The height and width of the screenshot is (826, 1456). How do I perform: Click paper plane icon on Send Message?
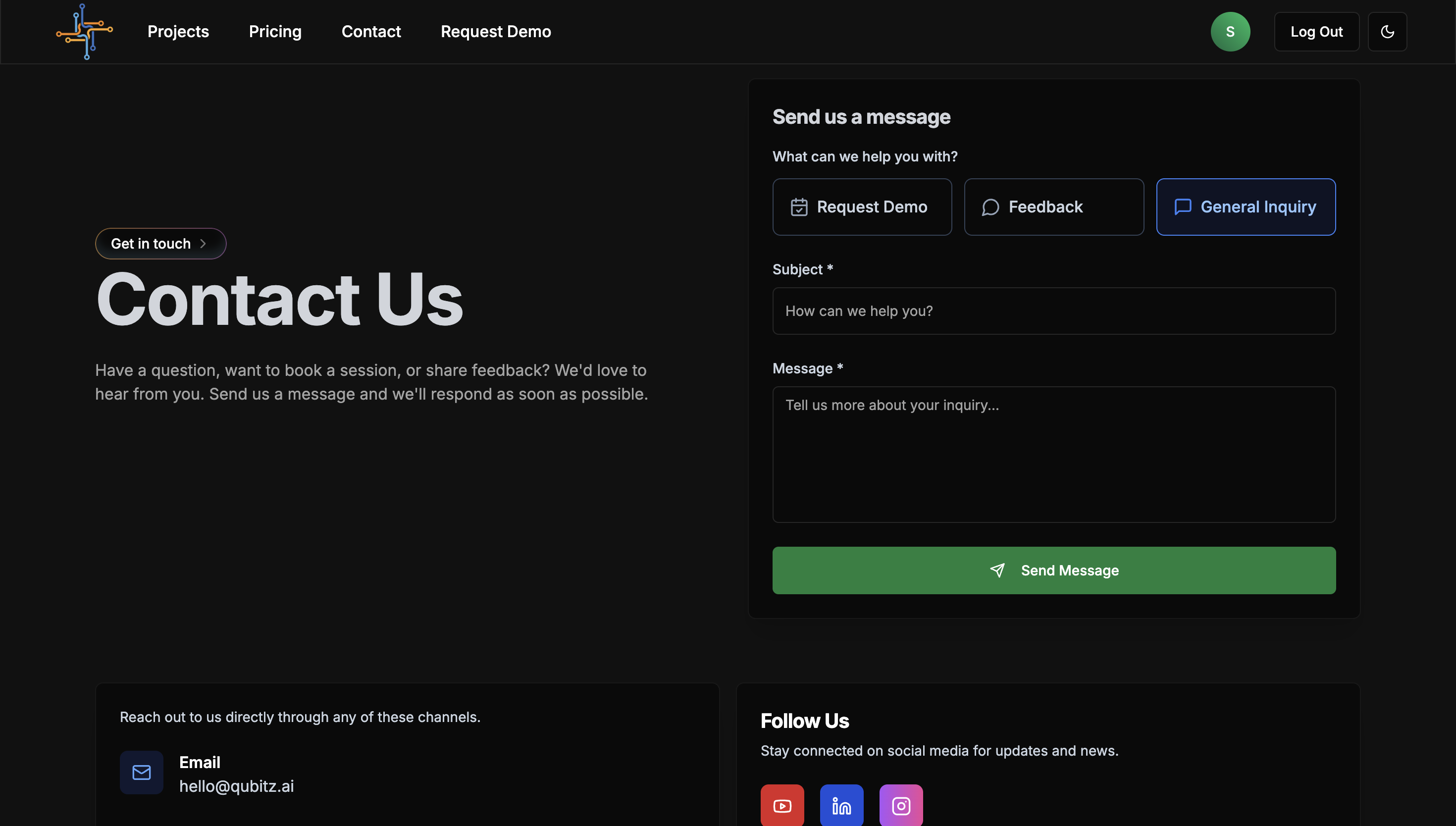(x=997, y=570)
